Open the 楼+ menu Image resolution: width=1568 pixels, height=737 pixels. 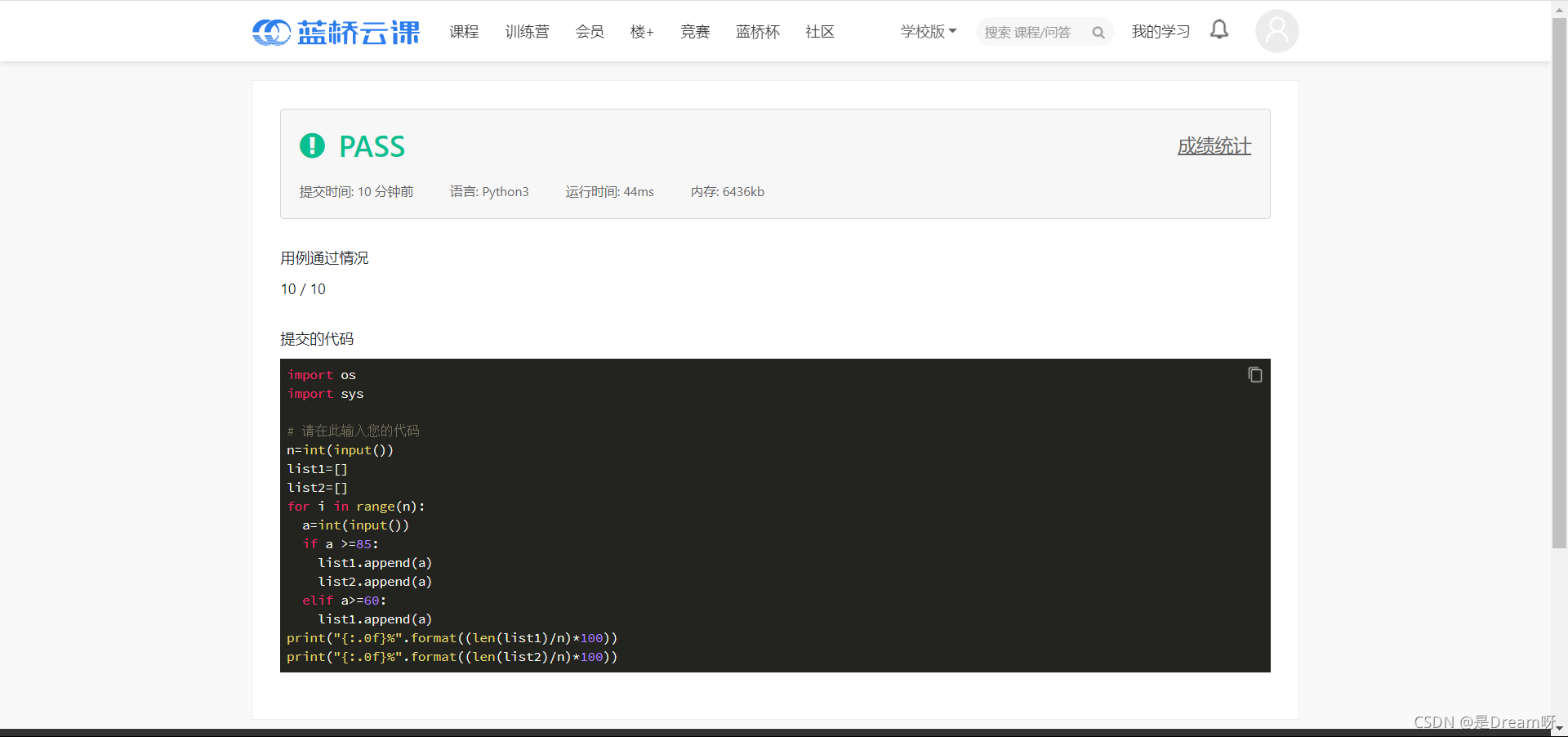click(x=642, y=32)
